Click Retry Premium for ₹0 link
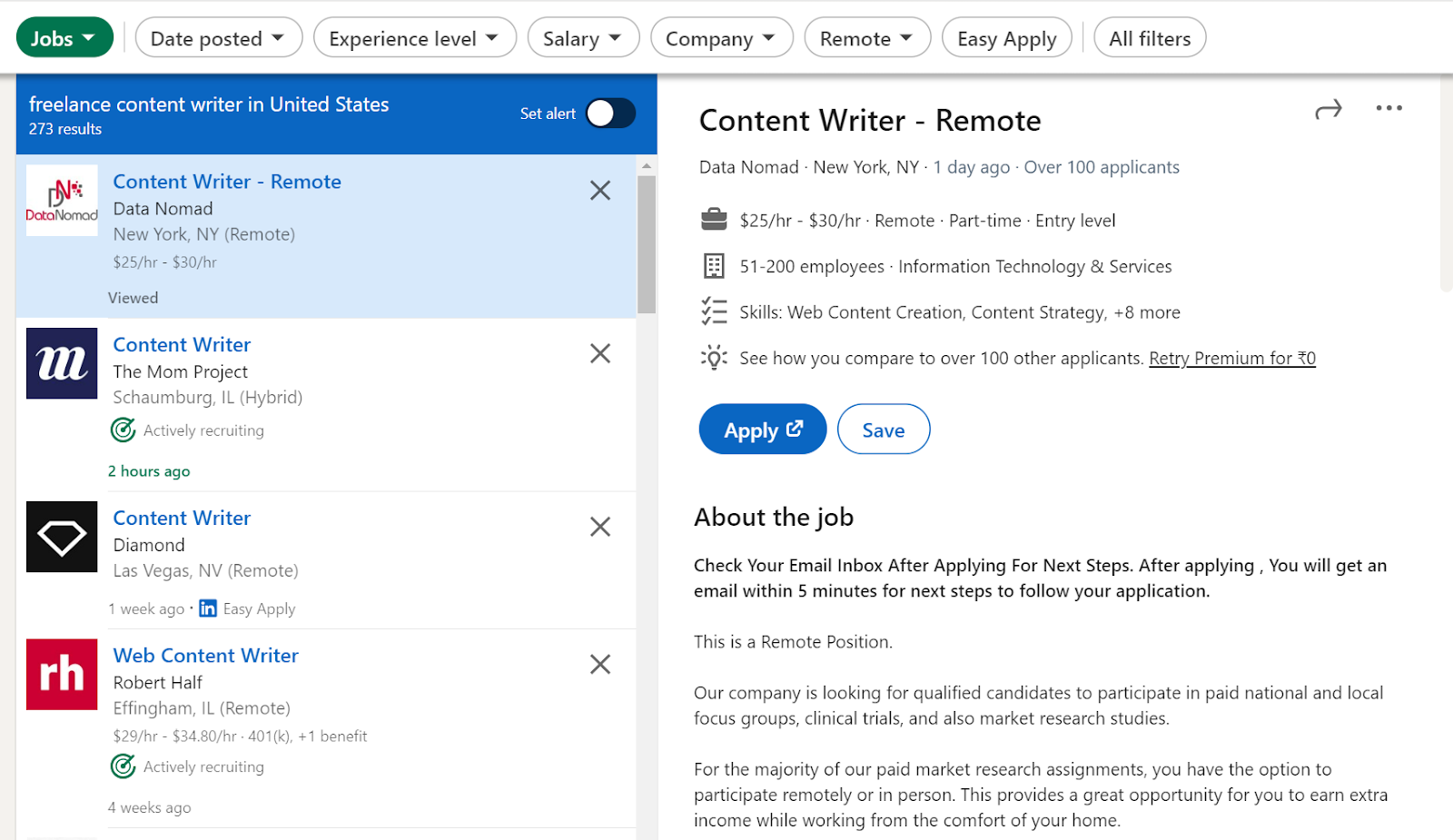The height and width of the screenshot is (840, 1453). pyautogui.click(x=1232, y=358)
